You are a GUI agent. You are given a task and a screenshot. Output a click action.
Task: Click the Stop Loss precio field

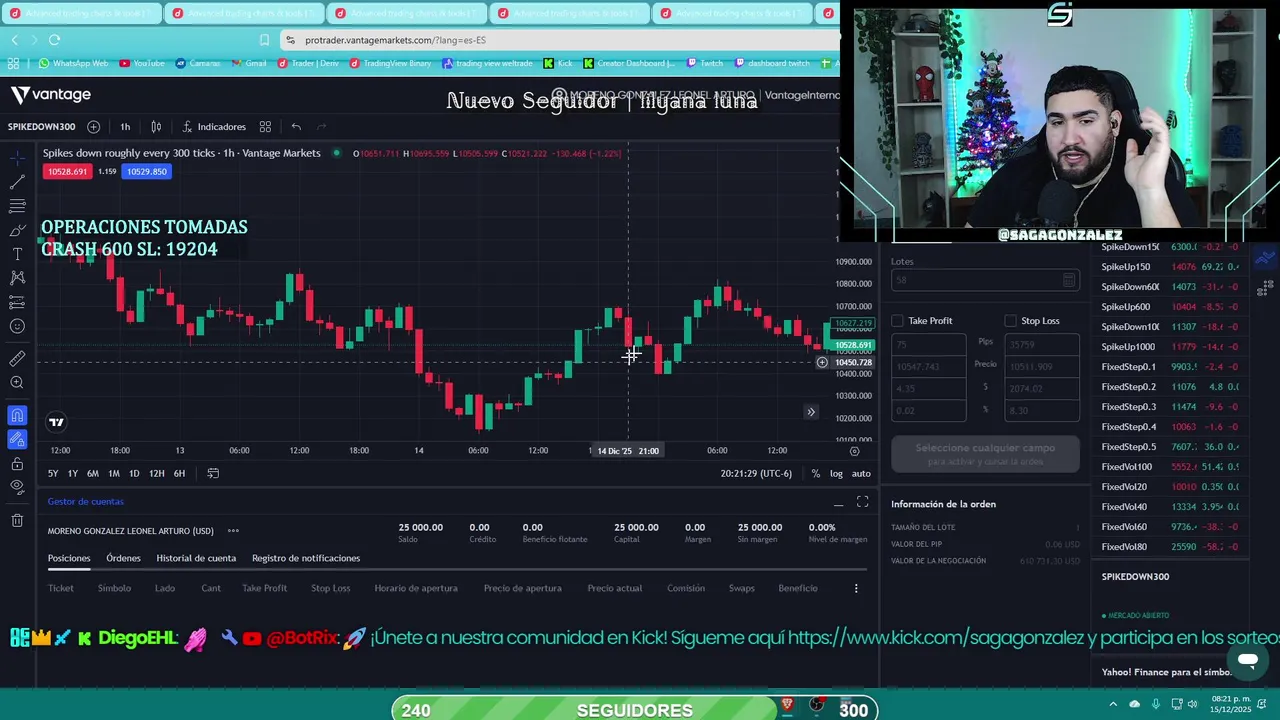point(1041,366)
